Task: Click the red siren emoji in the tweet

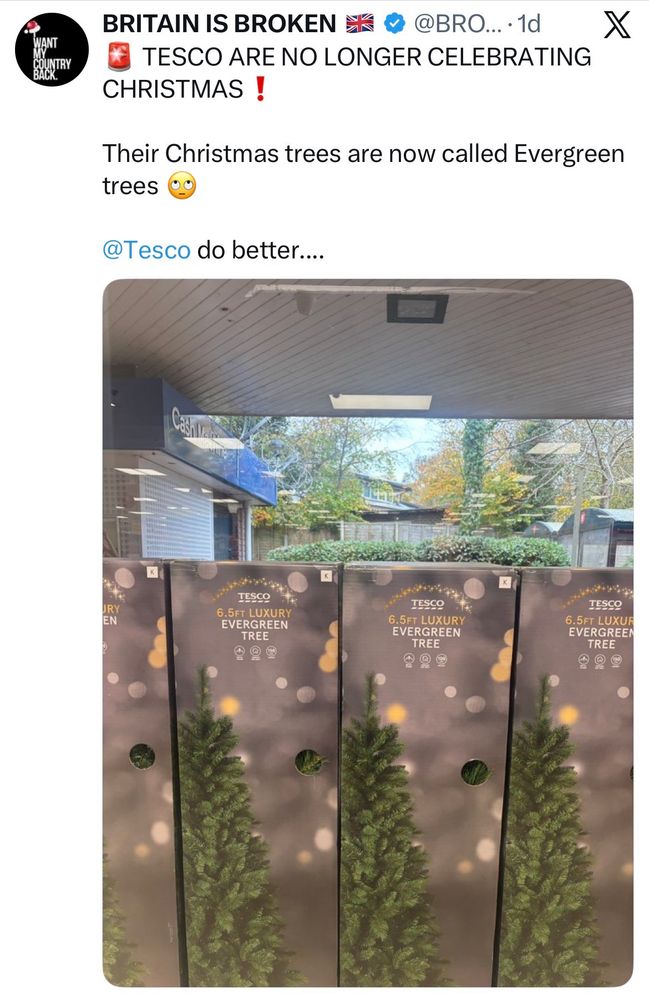Action: tap(119, 57)
